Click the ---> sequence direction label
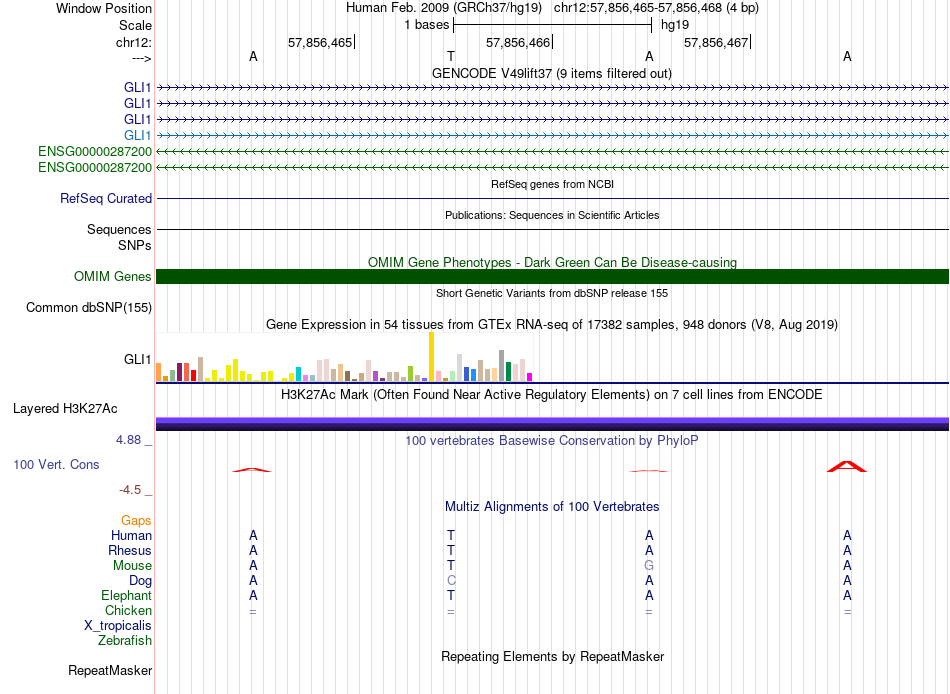 (x=141, y=58)
